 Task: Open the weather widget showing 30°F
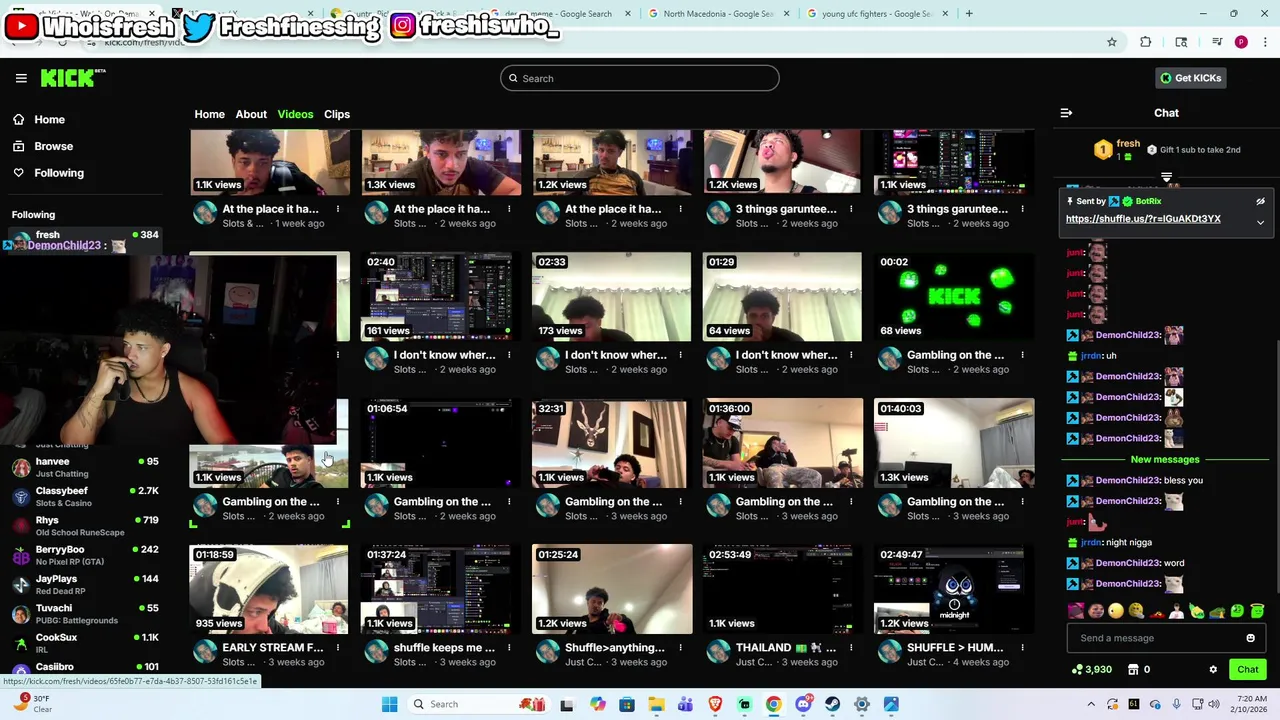pyautogui.click(x=32, y=704)
